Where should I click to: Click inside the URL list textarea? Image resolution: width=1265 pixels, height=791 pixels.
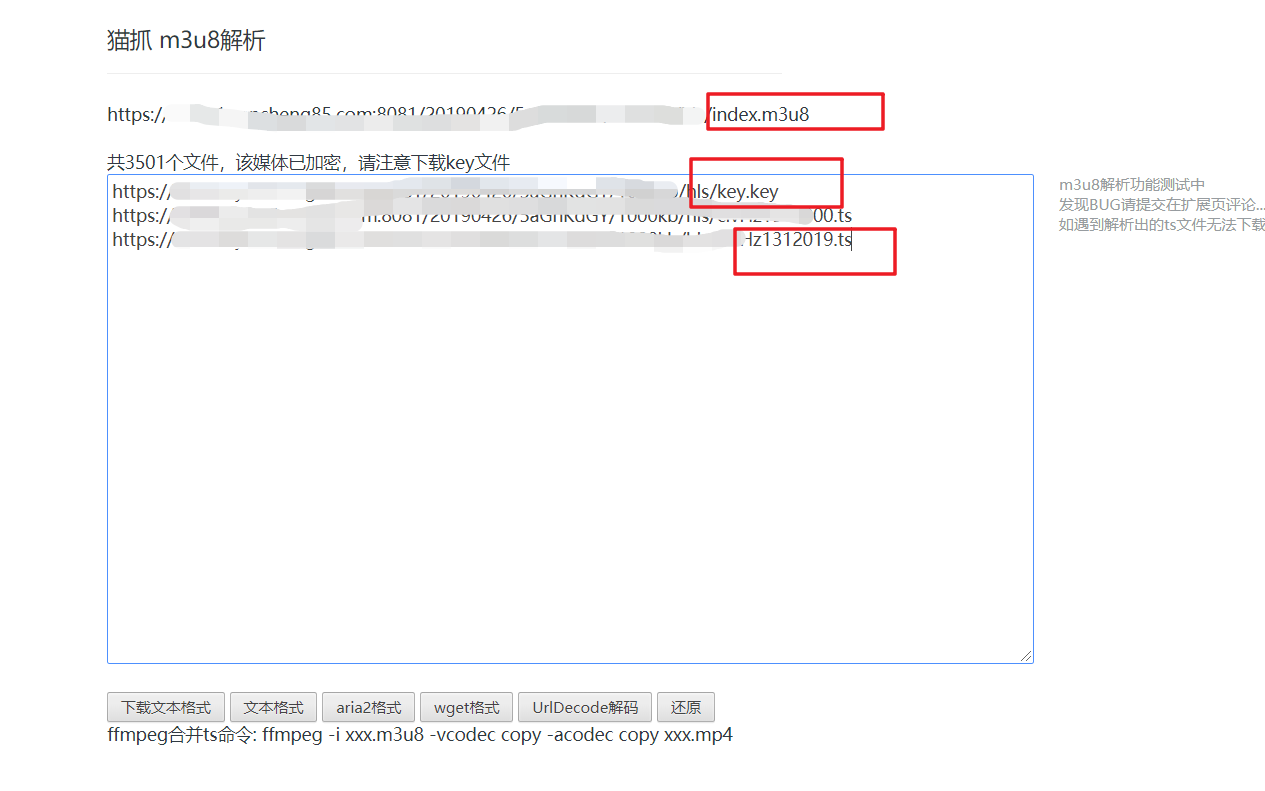point(570,420)
